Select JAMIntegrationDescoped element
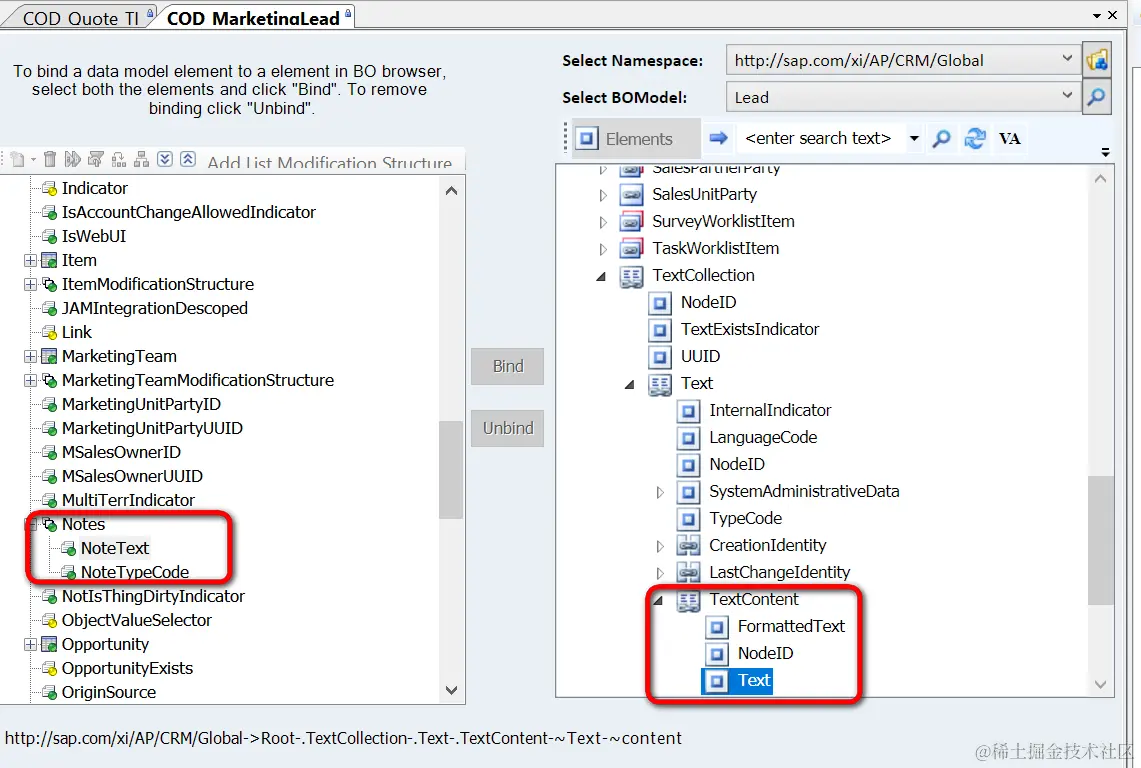 [x=154, y=308]
